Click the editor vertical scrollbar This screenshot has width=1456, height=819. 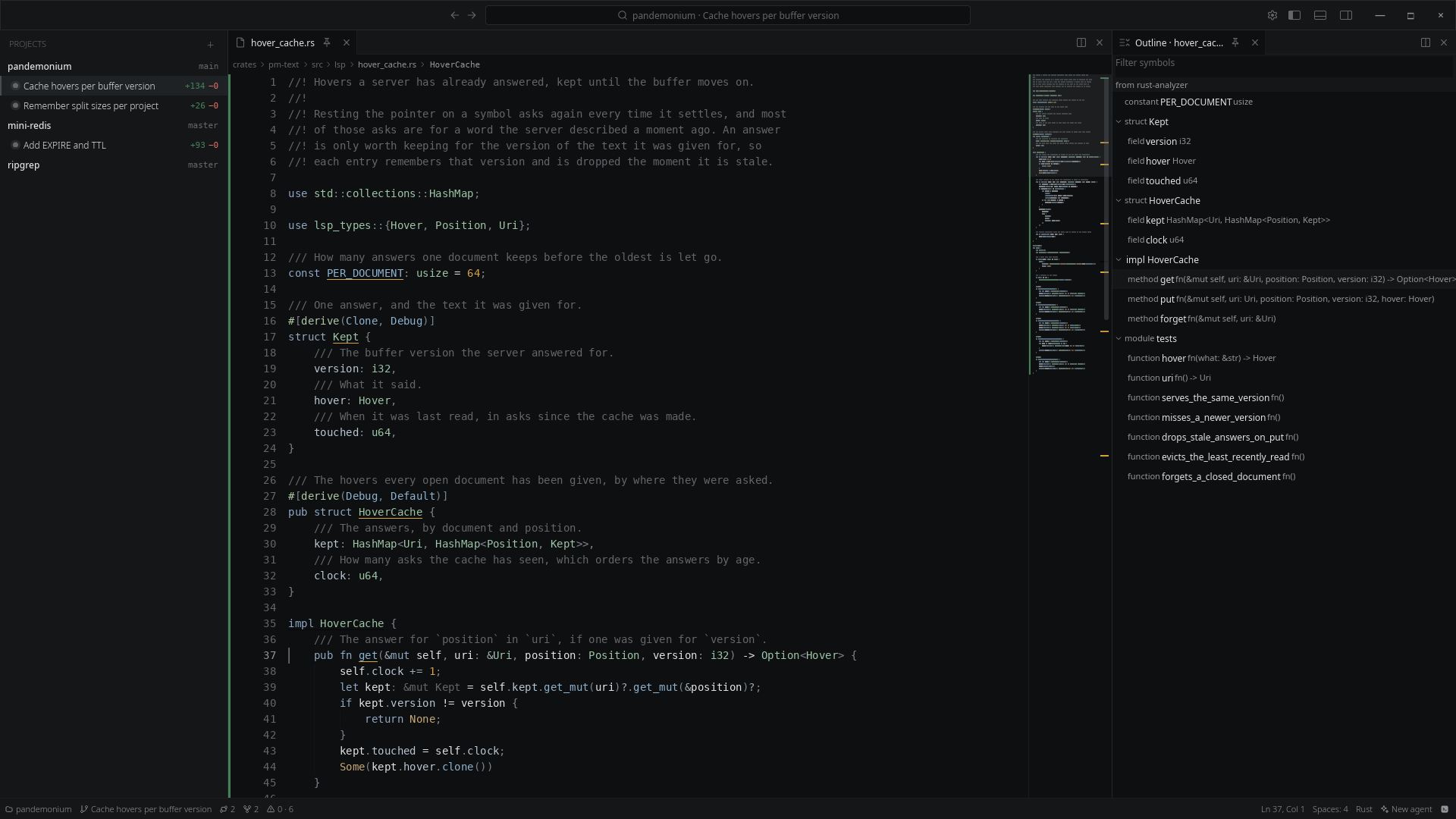pyautogui.click(x=1106, y=197)
